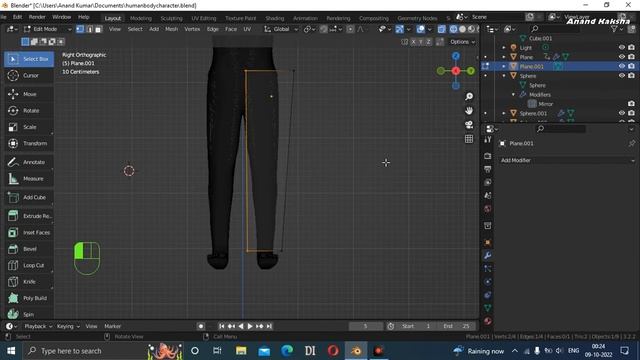Play the animation forward
640x360 pixels.
click(x=250, y=326)
